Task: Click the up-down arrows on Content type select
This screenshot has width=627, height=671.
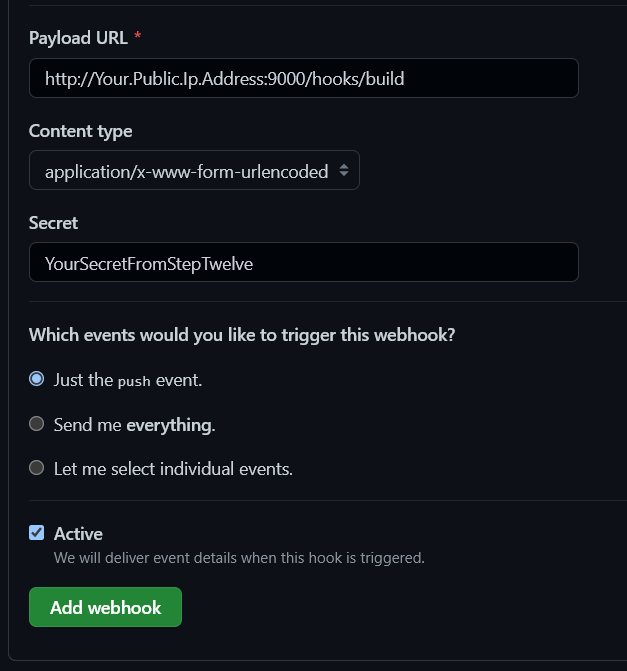Action: pyautogui.click(x=344, y=171)
